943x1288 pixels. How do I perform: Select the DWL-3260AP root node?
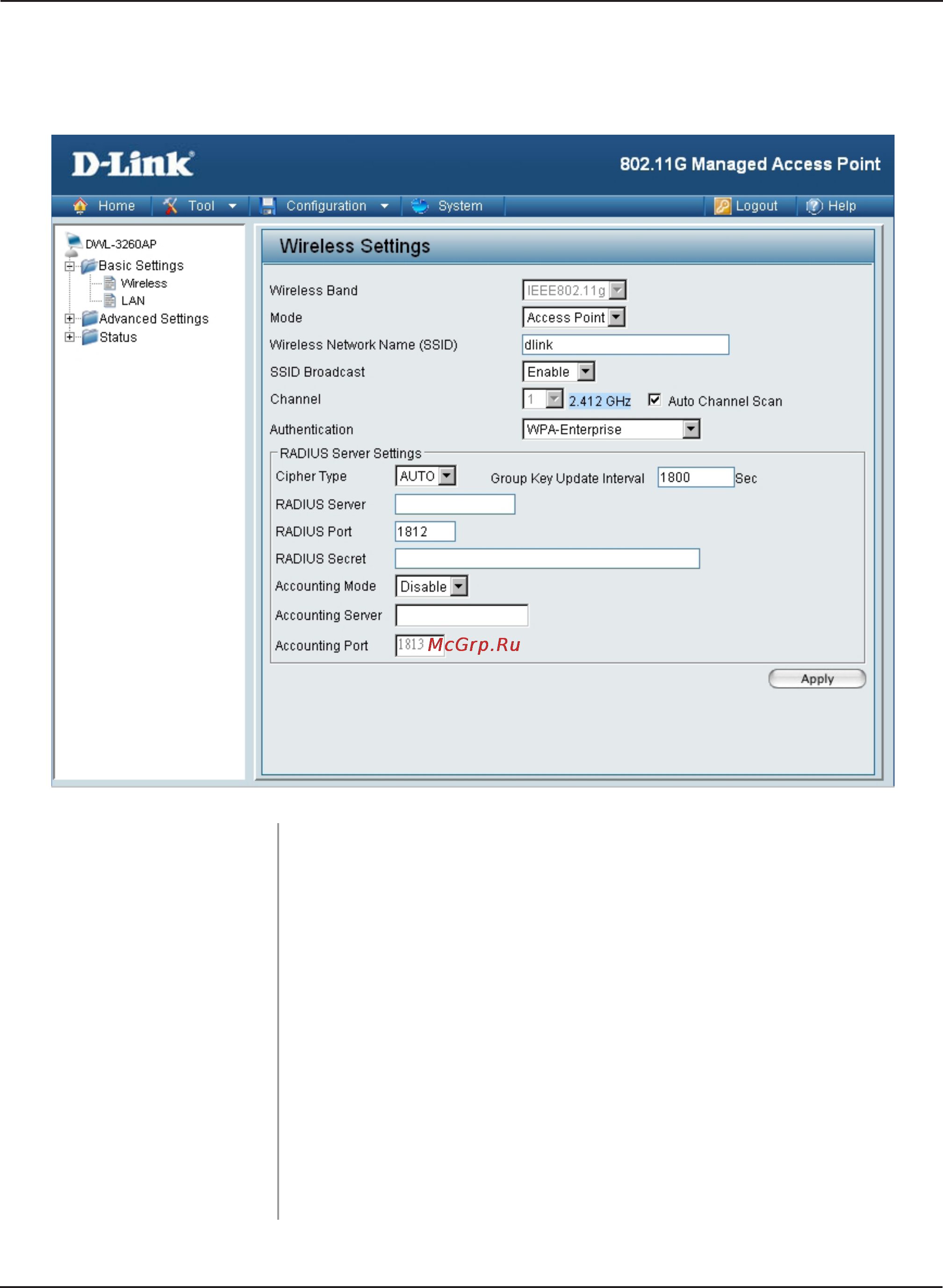[x=121, y=244]
